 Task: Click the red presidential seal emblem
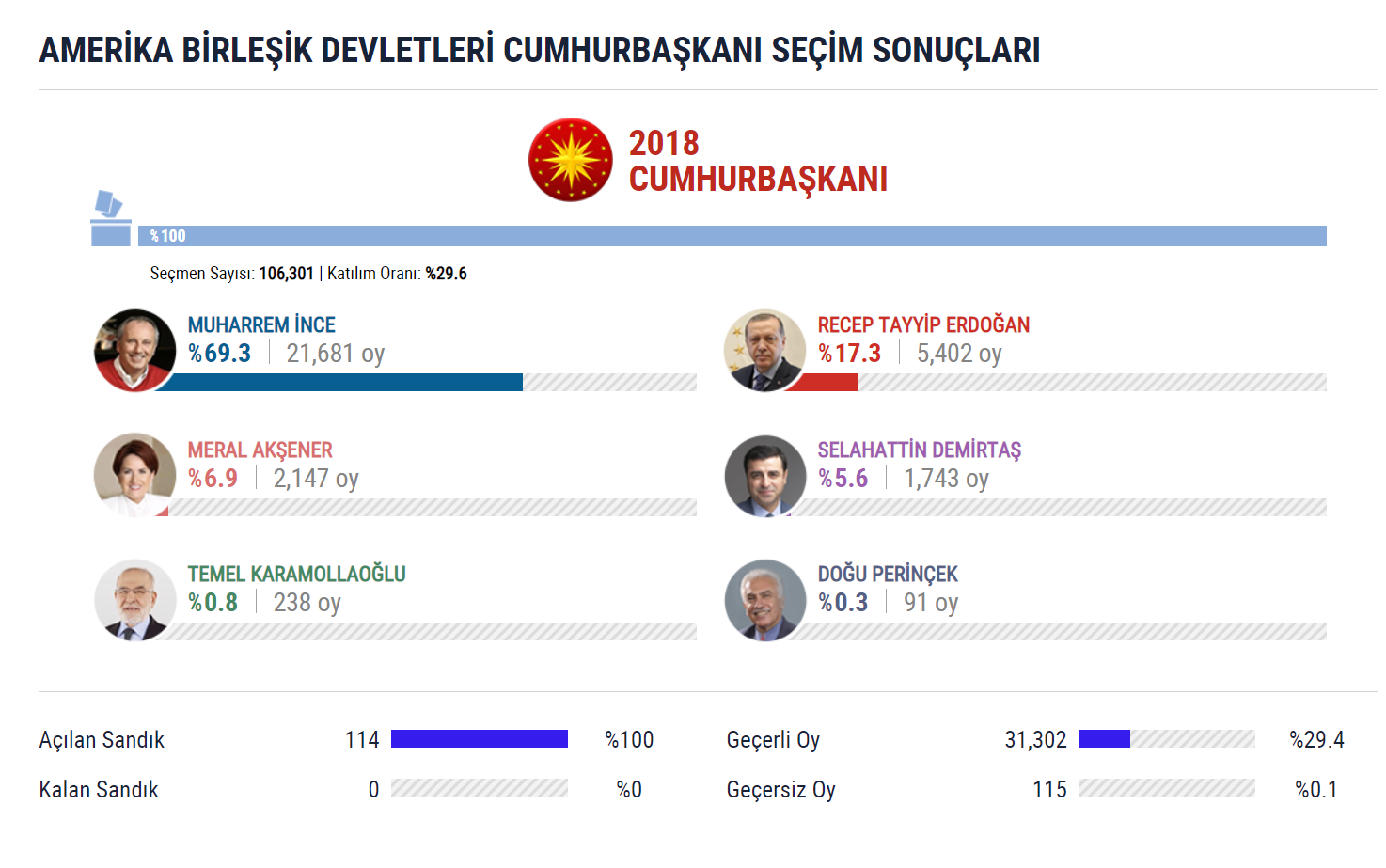[570, 160]
